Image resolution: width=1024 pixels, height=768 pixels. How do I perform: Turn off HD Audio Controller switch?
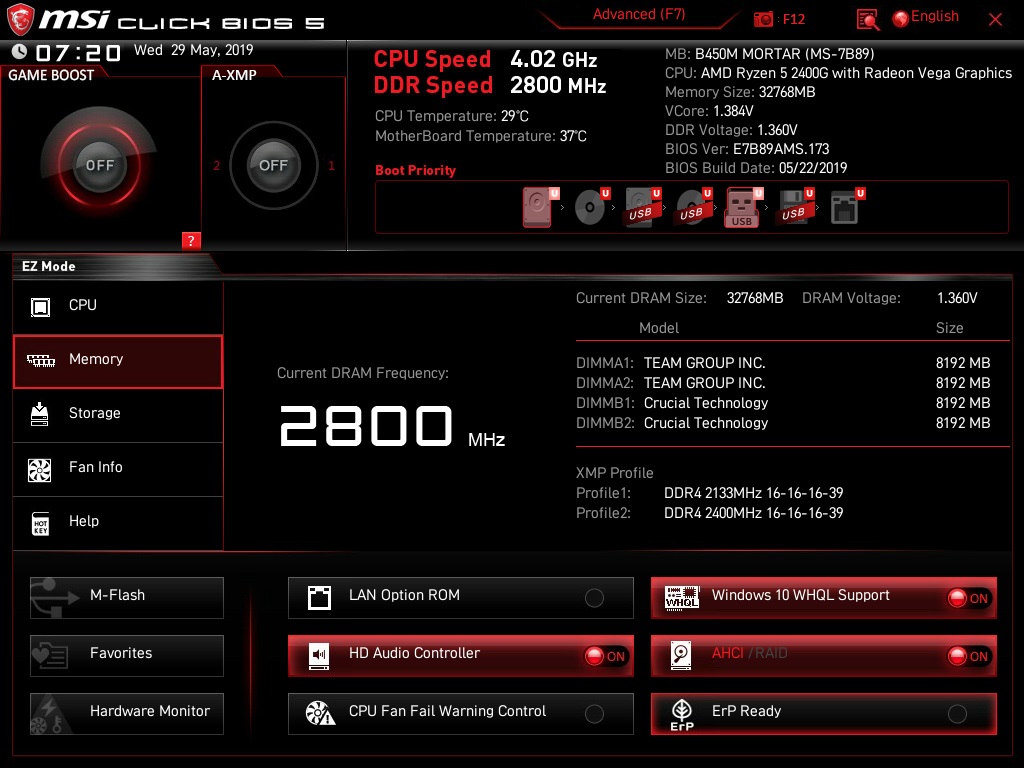pos(605,656)
